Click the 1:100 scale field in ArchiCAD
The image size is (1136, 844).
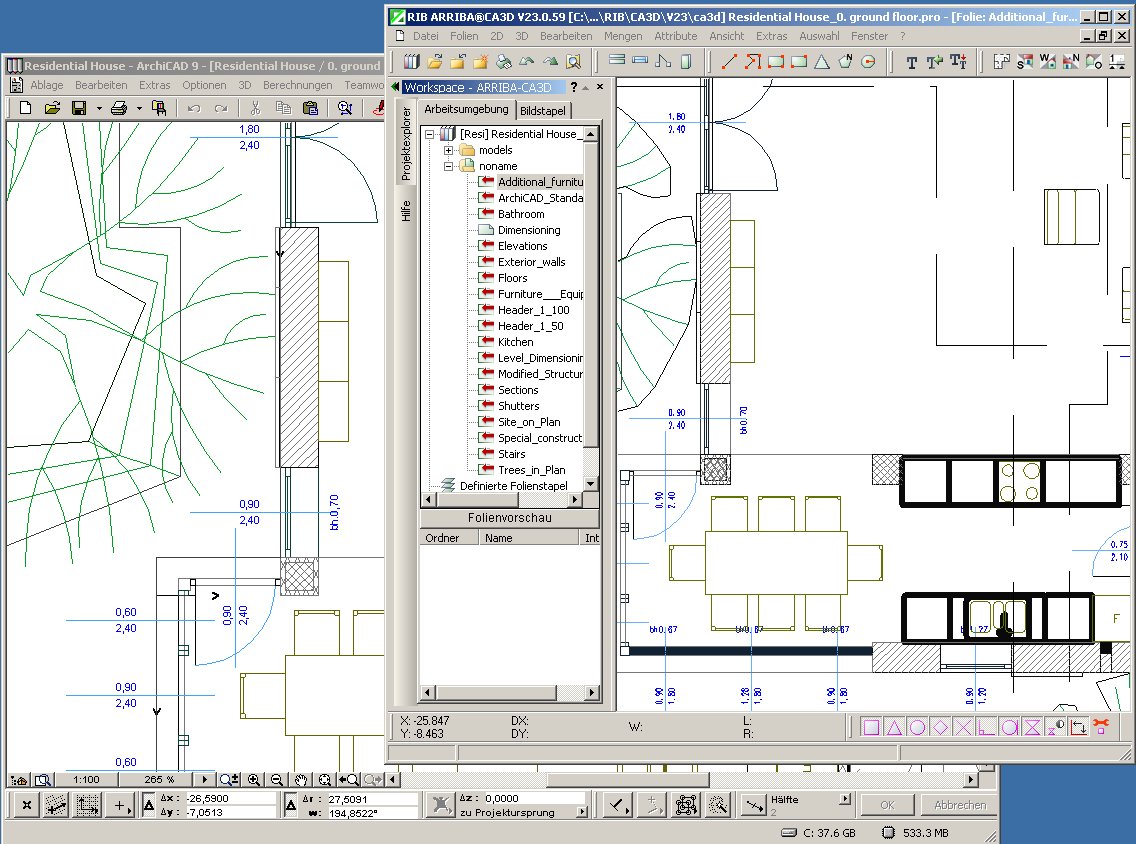[x=86, y=780]
